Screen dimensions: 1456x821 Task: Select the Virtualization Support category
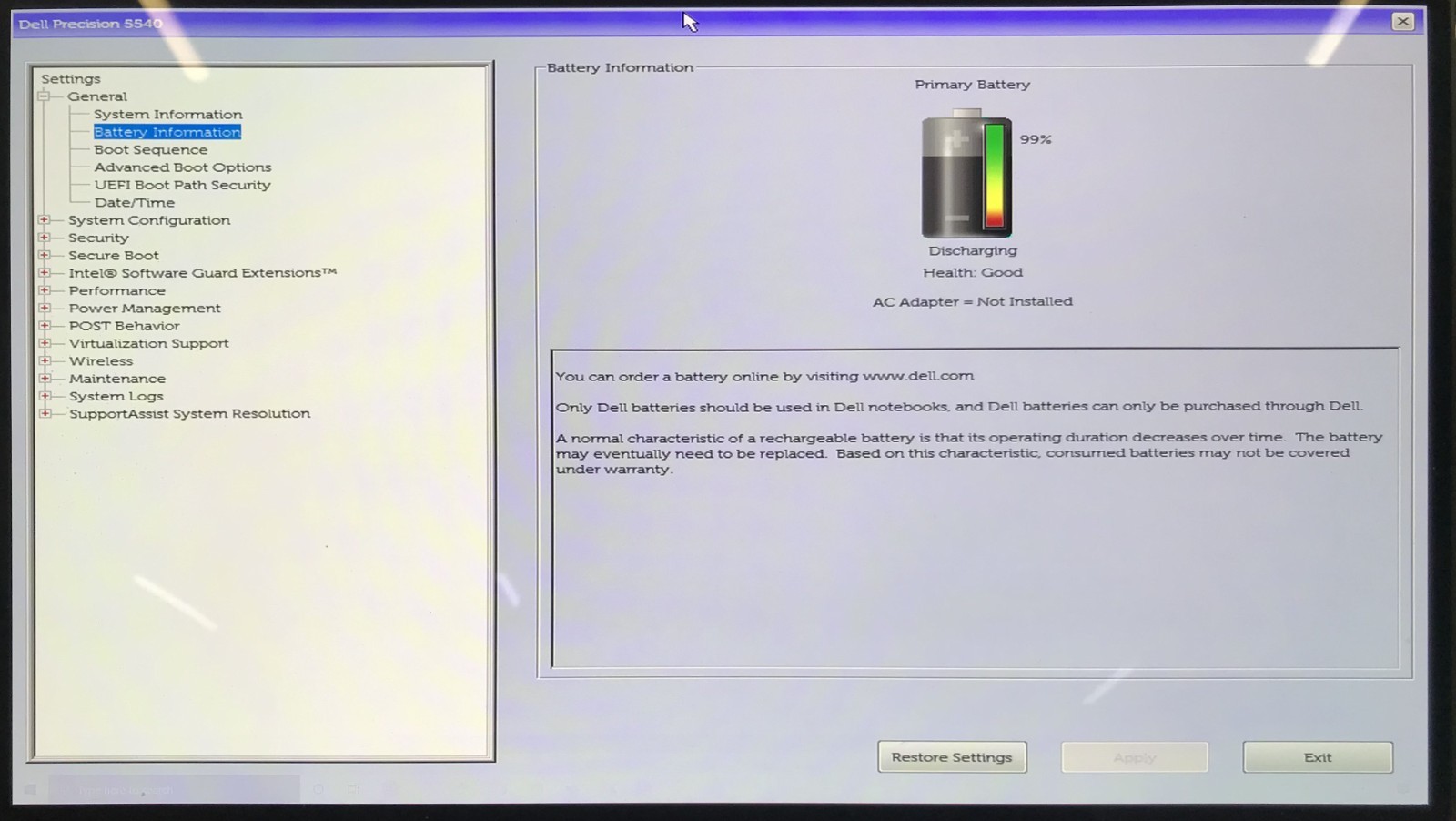click(x=149, y=343)
